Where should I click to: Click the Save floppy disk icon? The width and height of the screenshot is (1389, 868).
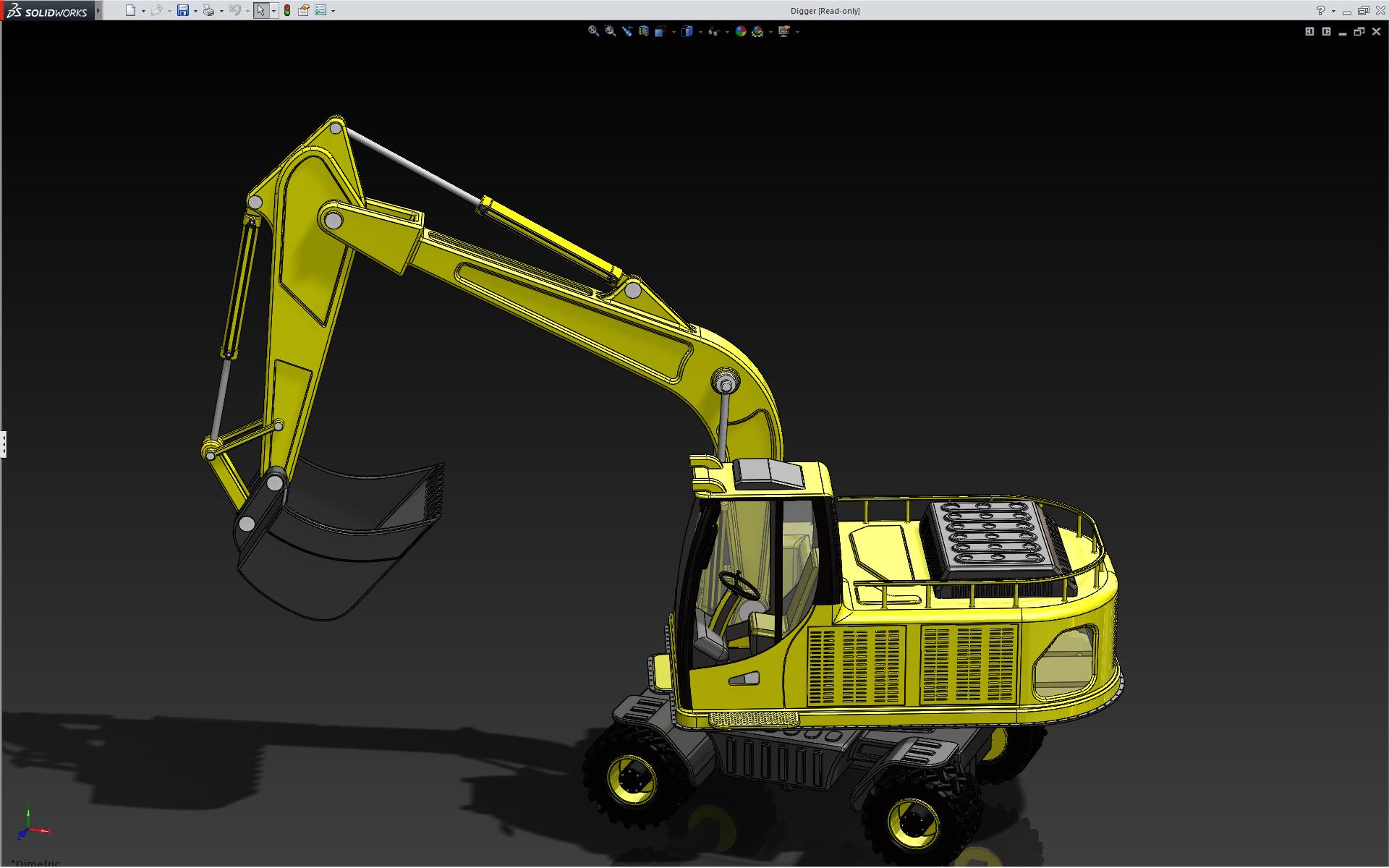point(183,10)
